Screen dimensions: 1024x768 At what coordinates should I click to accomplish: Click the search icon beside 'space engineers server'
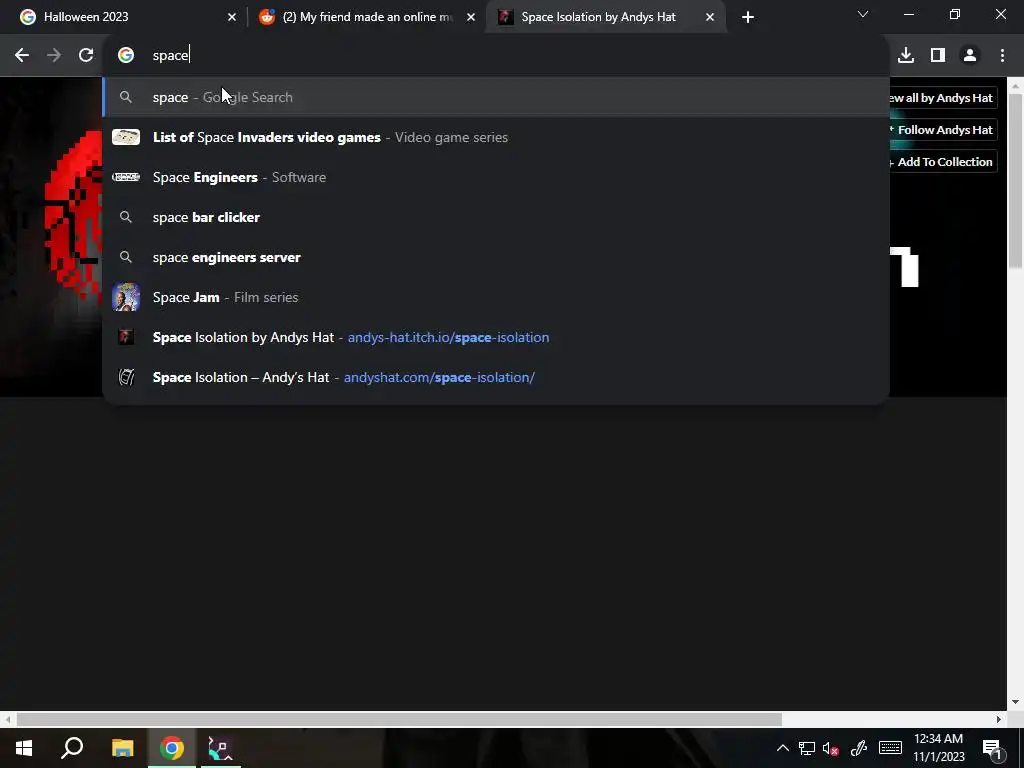point(125,257)
